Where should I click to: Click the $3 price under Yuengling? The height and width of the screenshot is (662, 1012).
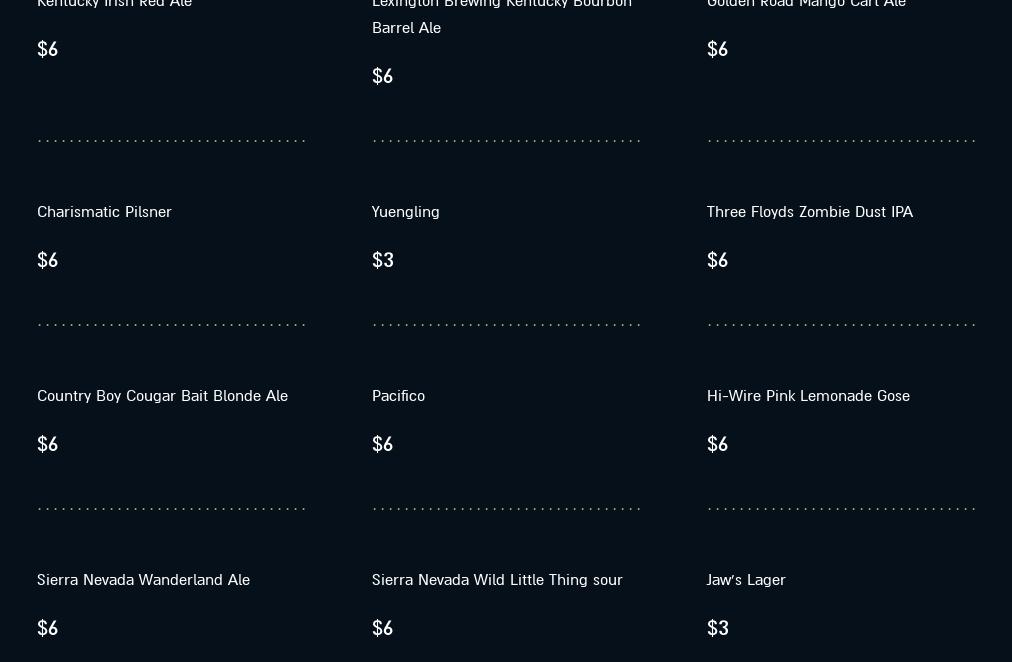383,260
